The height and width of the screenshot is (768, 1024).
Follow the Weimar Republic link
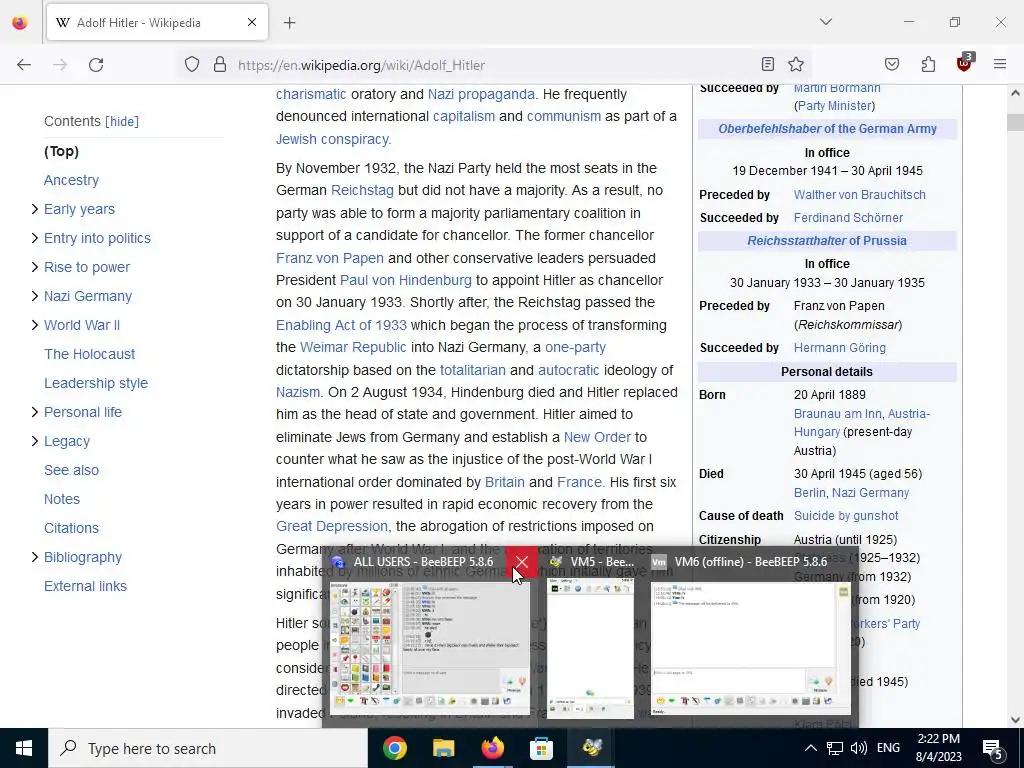pyautogui.click(x=353, y=347)
